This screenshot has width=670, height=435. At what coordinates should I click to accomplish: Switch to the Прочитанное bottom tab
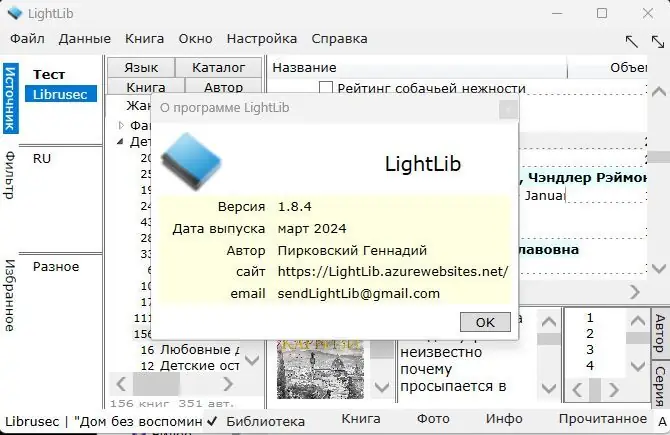[x=602, y=418]
